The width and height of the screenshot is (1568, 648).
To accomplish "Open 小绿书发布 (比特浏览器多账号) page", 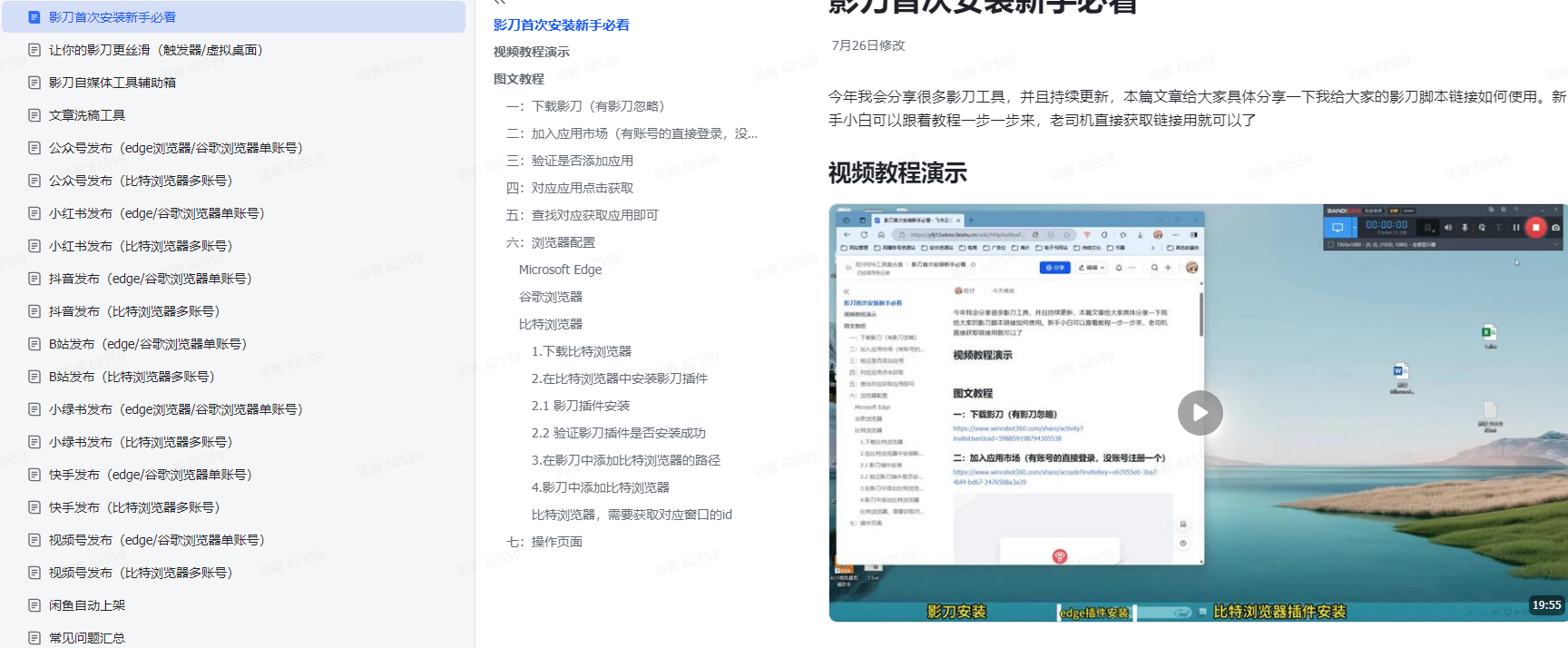I will click(x=141, y=442).
